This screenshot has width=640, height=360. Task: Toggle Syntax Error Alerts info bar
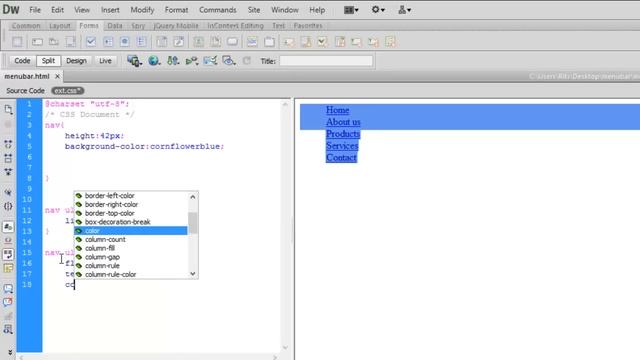(8, 268)
